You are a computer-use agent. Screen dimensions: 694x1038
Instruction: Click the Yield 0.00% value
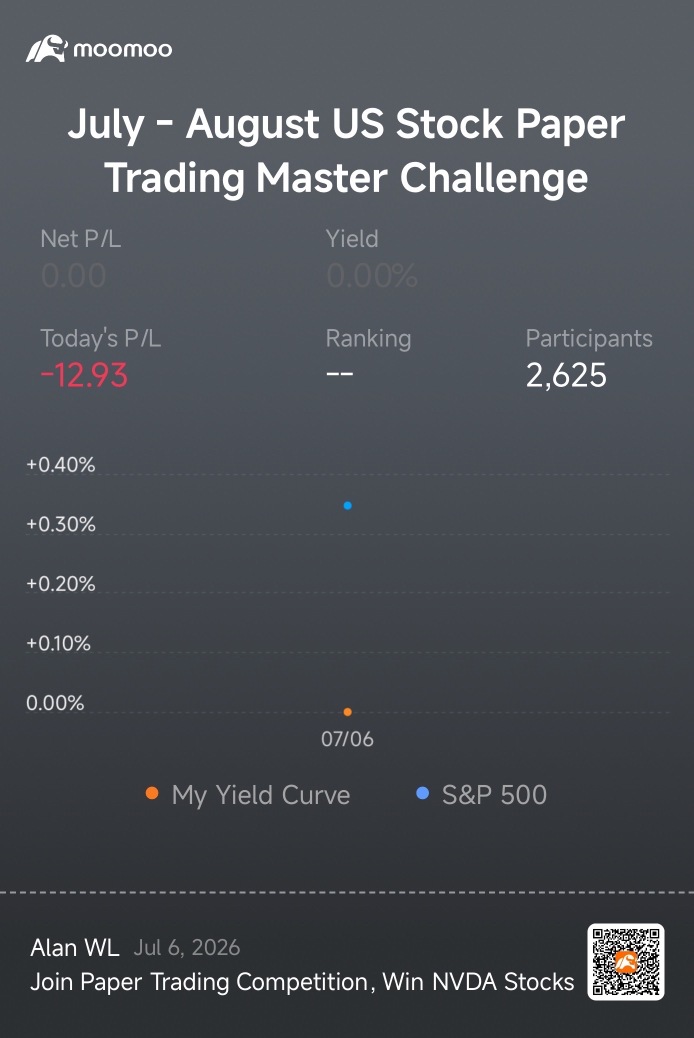tap(372, 275)
